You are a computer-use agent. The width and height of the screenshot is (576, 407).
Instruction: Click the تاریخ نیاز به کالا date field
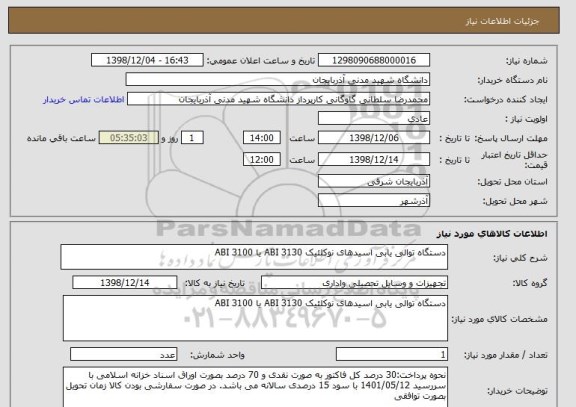pos(125,283)
